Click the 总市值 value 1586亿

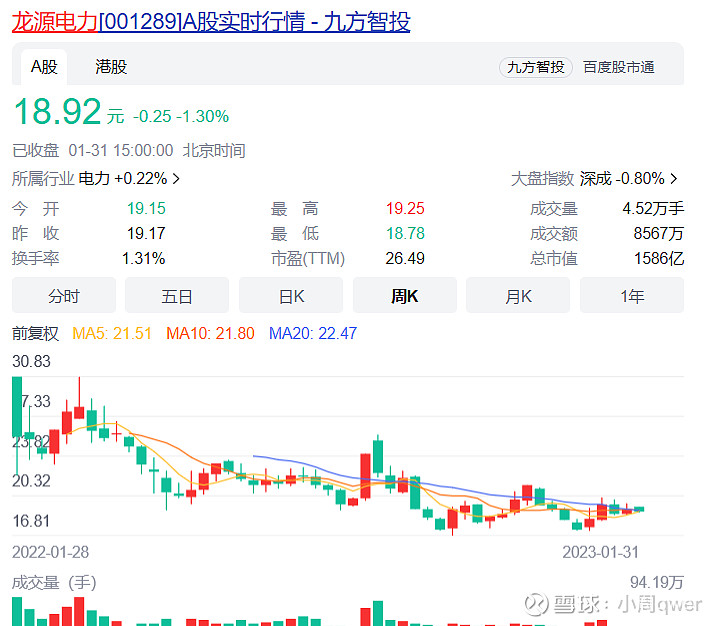(659, 258)
